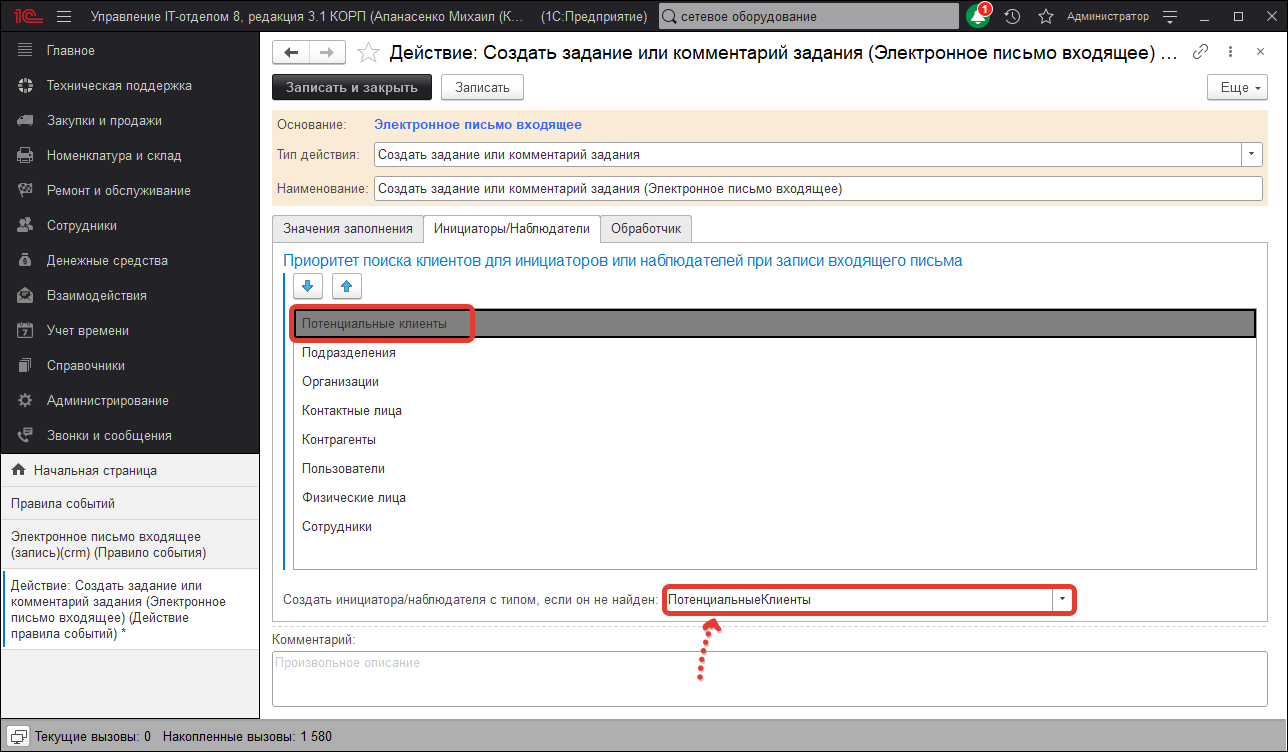Open the Денежные средства section
The height and width of the screenshot is (752, 1288).
pyautogui.click(x=110, y=260)
